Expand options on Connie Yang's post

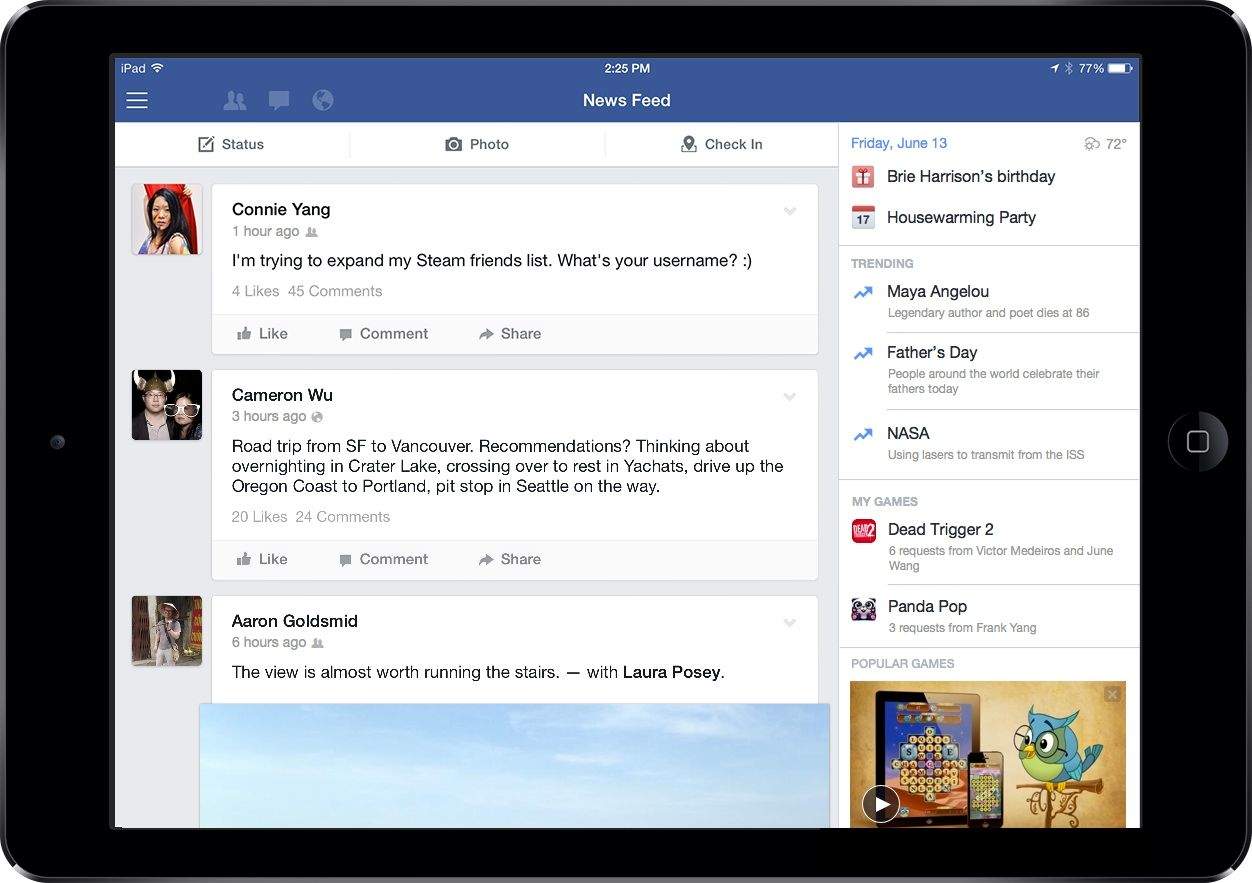click(790, 211)
